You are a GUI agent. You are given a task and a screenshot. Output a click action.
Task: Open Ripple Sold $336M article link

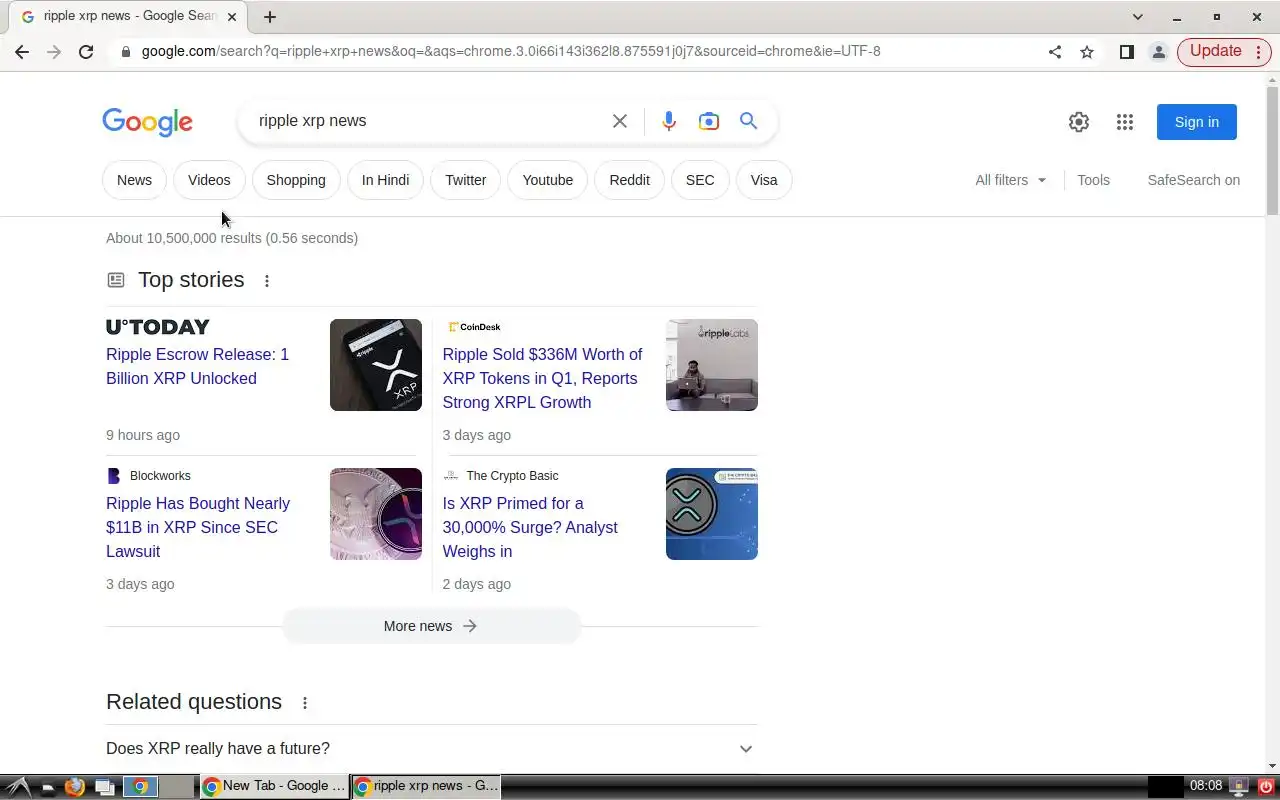[542, 378]
